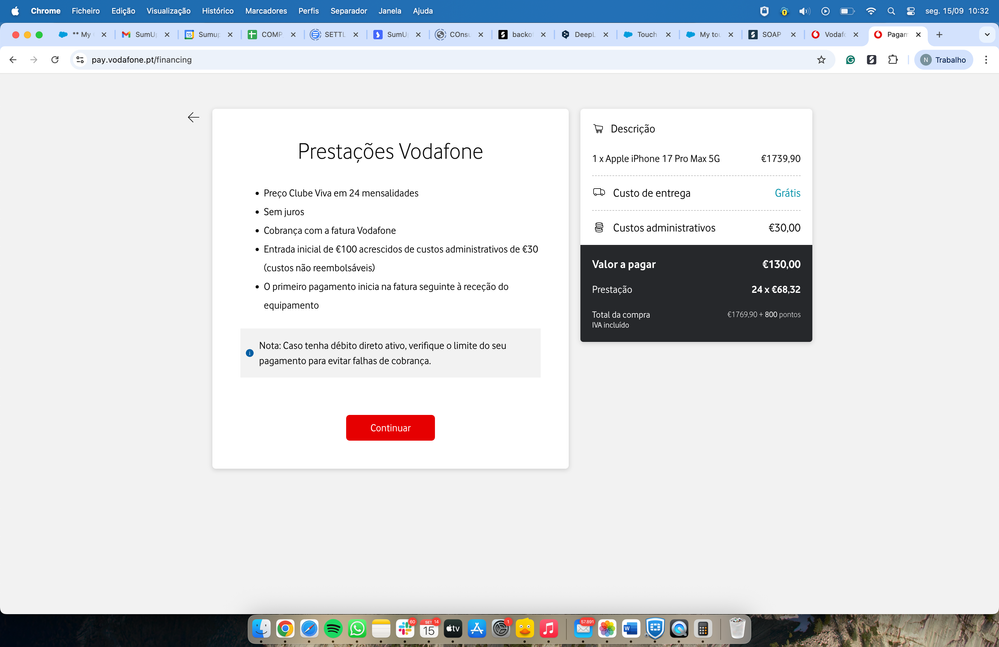Open Spotlight search from the menu bar
999x647 pixels.
[x=891, y=11]
